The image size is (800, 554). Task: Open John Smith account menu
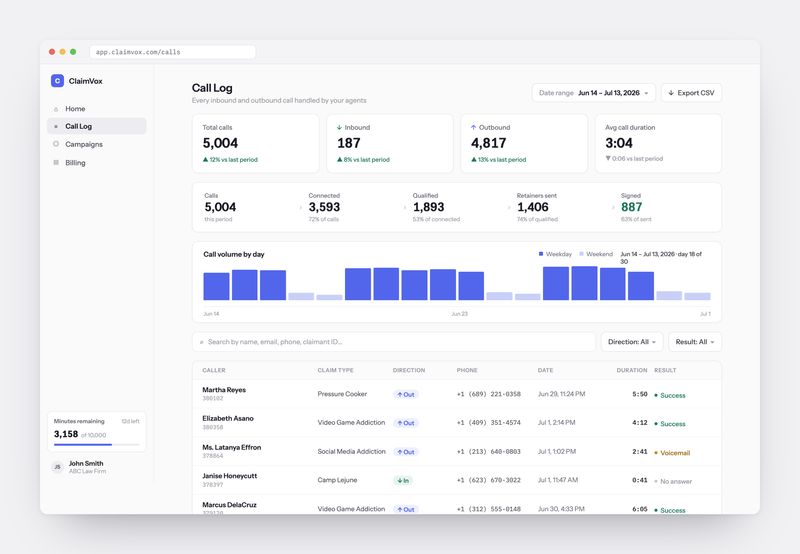pyautogui.click(x=96, y=467)
